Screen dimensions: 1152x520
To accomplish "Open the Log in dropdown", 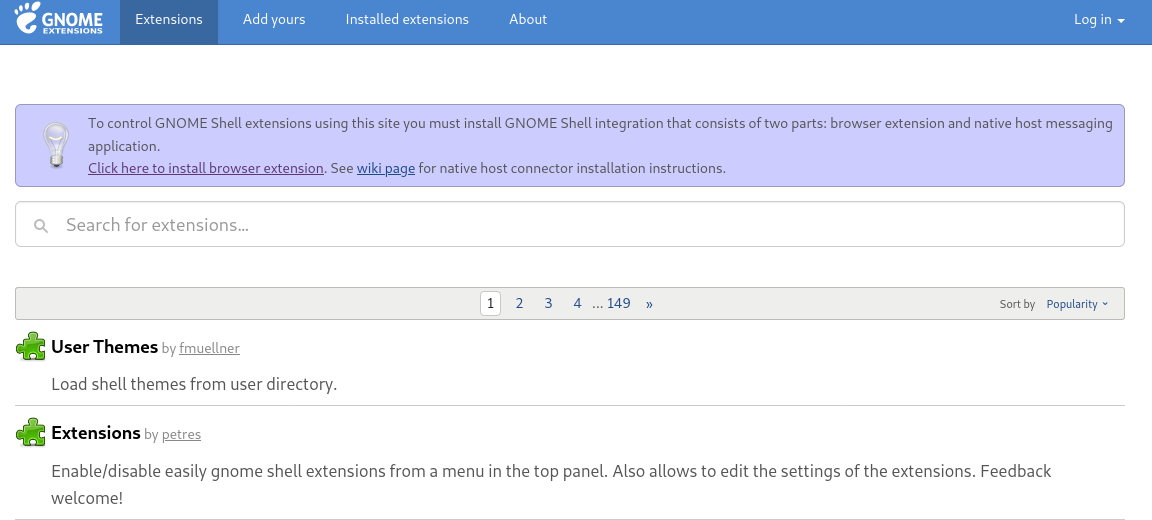I will click(1099, 20).
